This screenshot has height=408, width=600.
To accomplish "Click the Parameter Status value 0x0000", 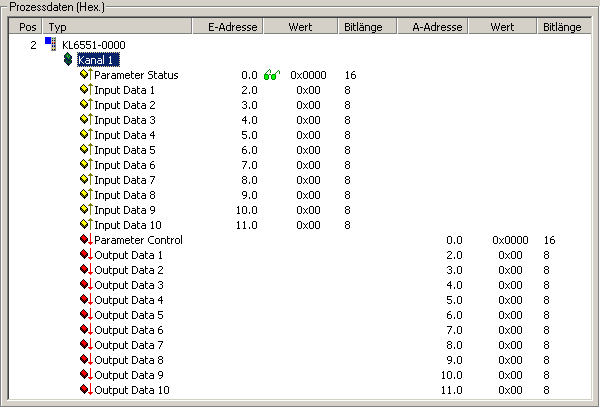I will (308, 75).
